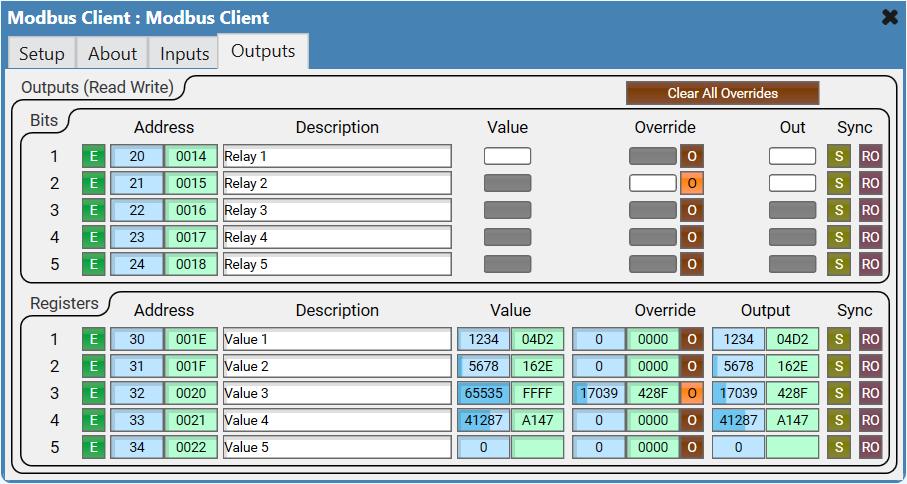Turn off the orange override for Value 3
This screenshot has height=484, width=907.
tap(692, 394)
